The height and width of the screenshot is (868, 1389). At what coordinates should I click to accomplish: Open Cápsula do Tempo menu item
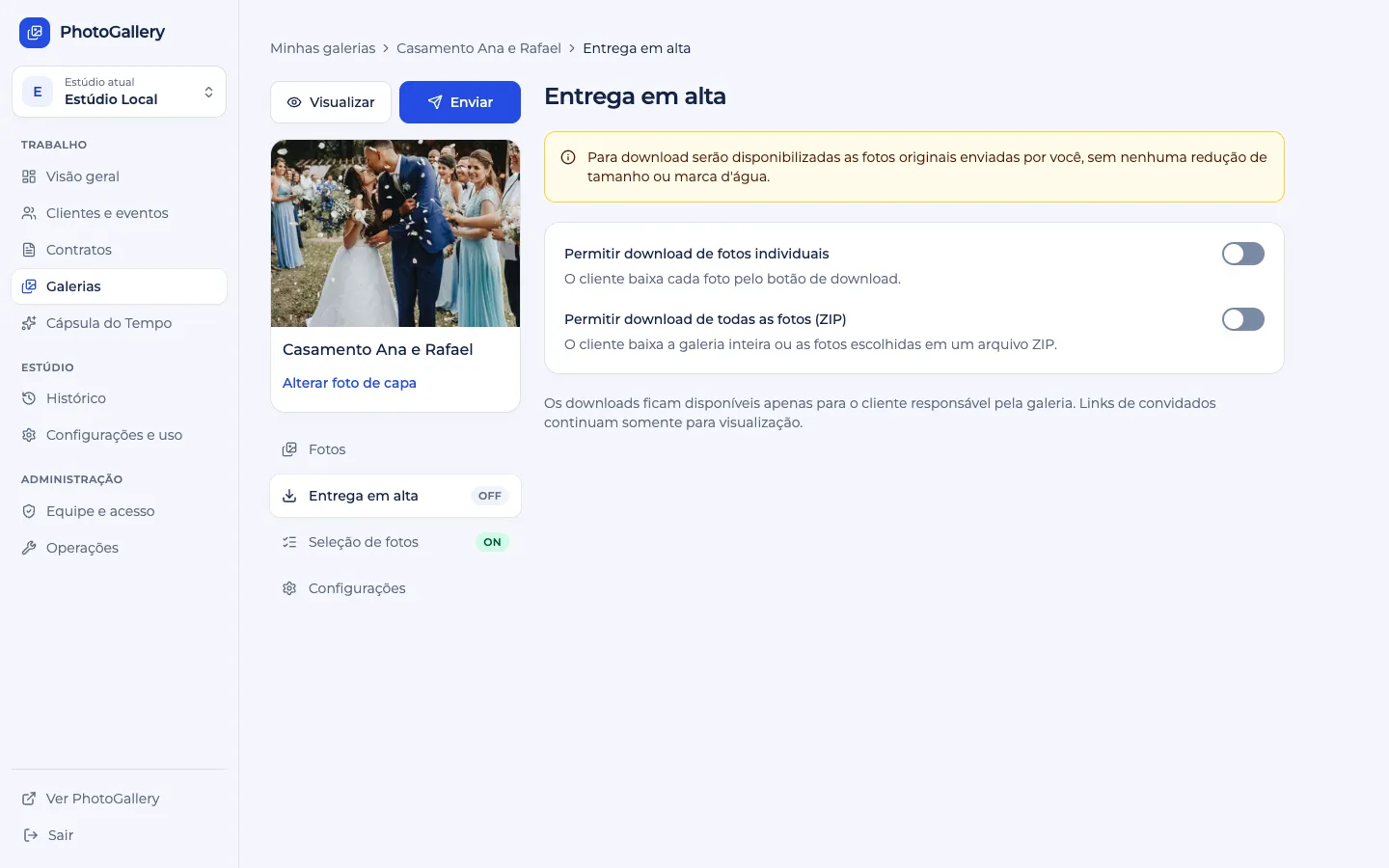tap(119, 323)
